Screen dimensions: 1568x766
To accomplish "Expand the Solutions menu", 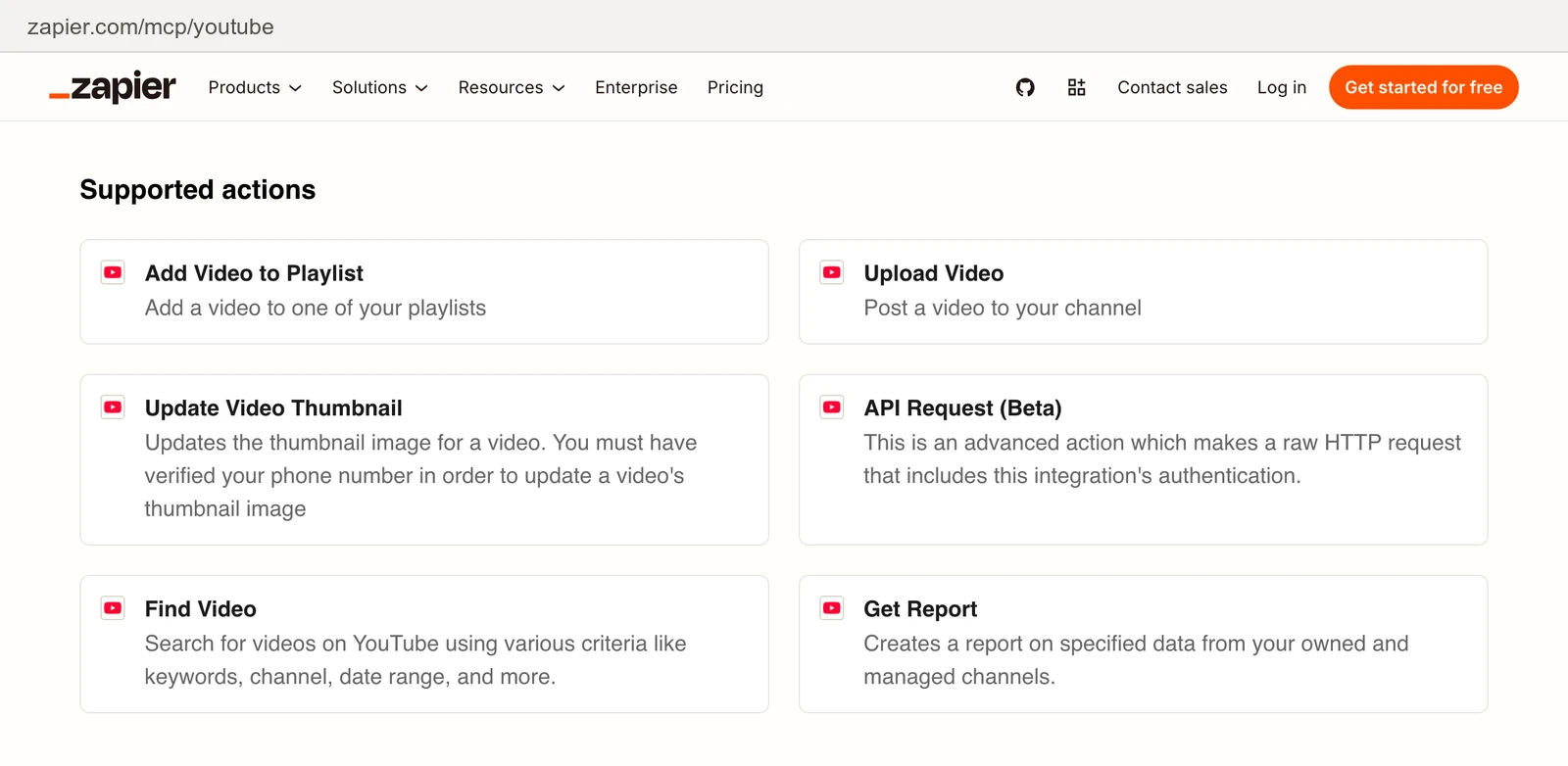I will tap(380, 87).
